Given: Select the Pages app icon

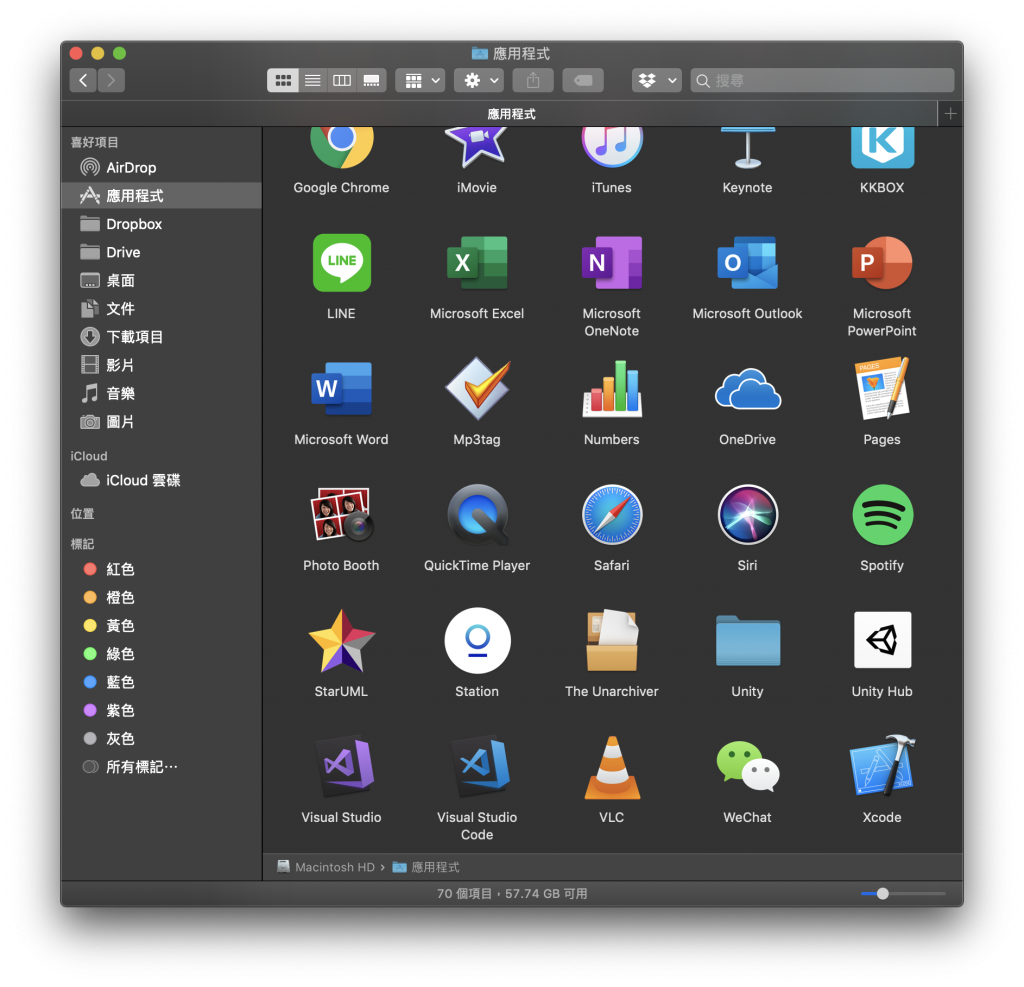Looking at the screenshot, I should pos(882,389).
